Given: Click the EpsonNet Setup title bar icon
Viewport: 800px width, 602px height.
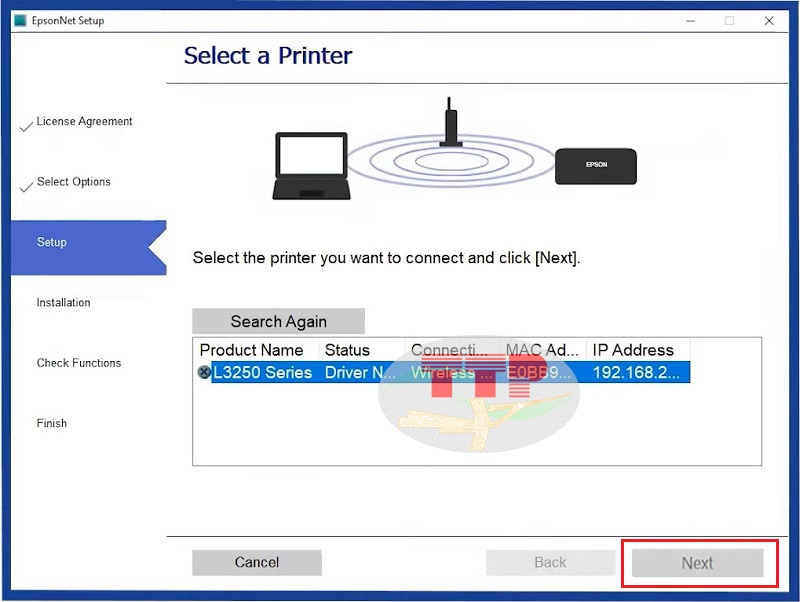Looking at the screenshot, I should tap(20, 20).
